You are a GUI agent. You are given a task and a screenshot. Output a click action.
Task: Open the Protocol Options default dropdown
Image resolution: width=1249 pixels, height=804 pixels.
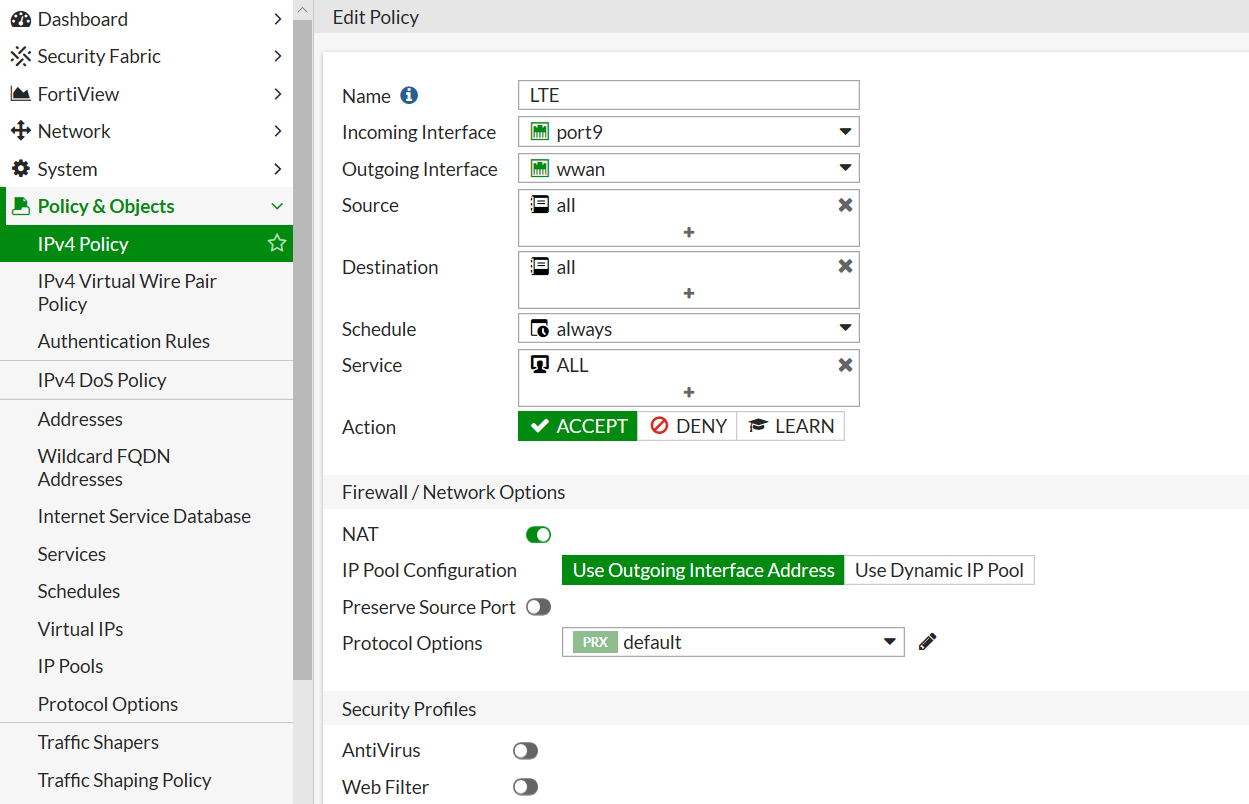pos(733,642)
